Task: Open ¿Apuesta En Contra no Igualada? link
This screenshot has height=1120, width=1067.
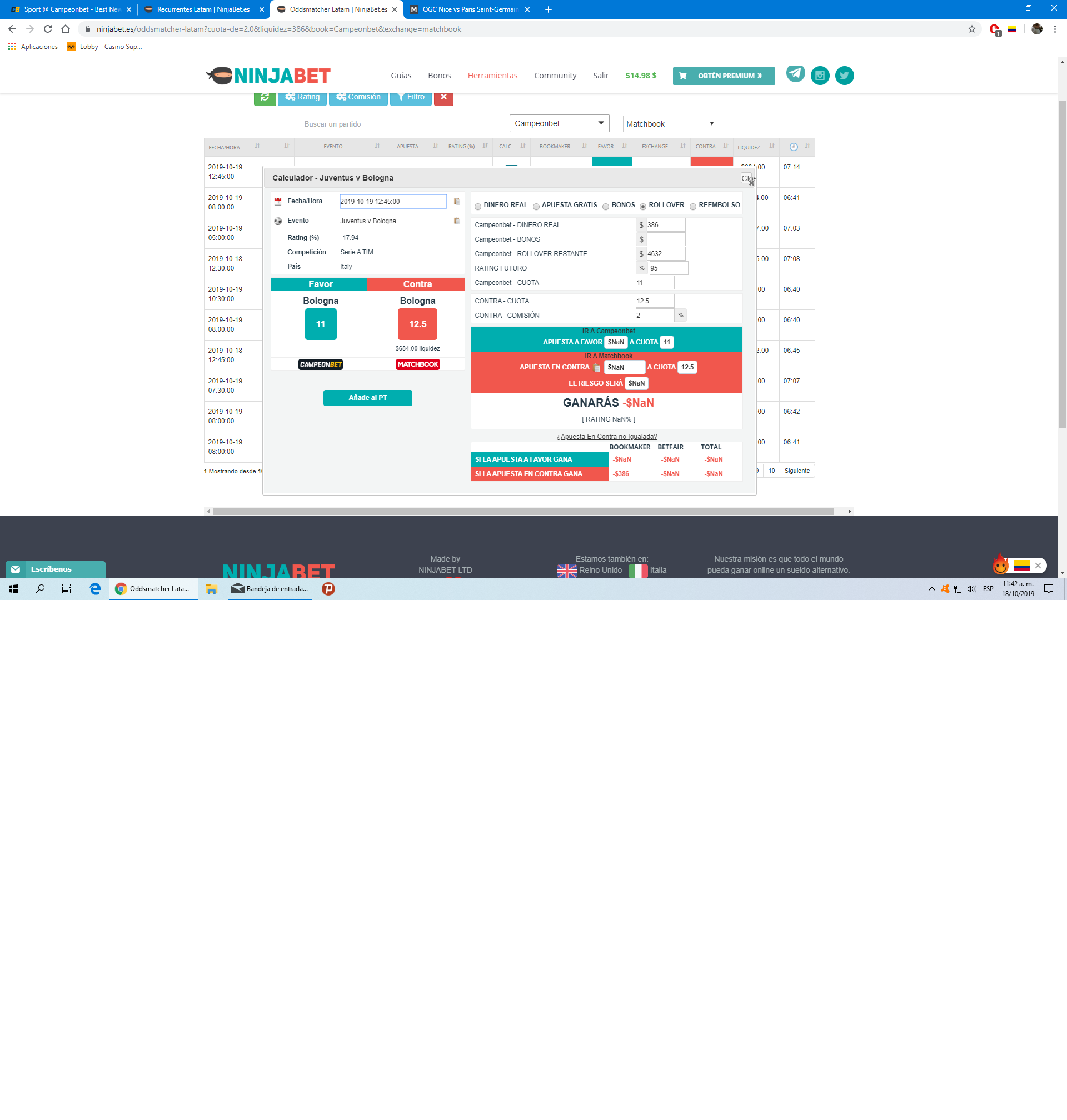Action: point(607,437)
